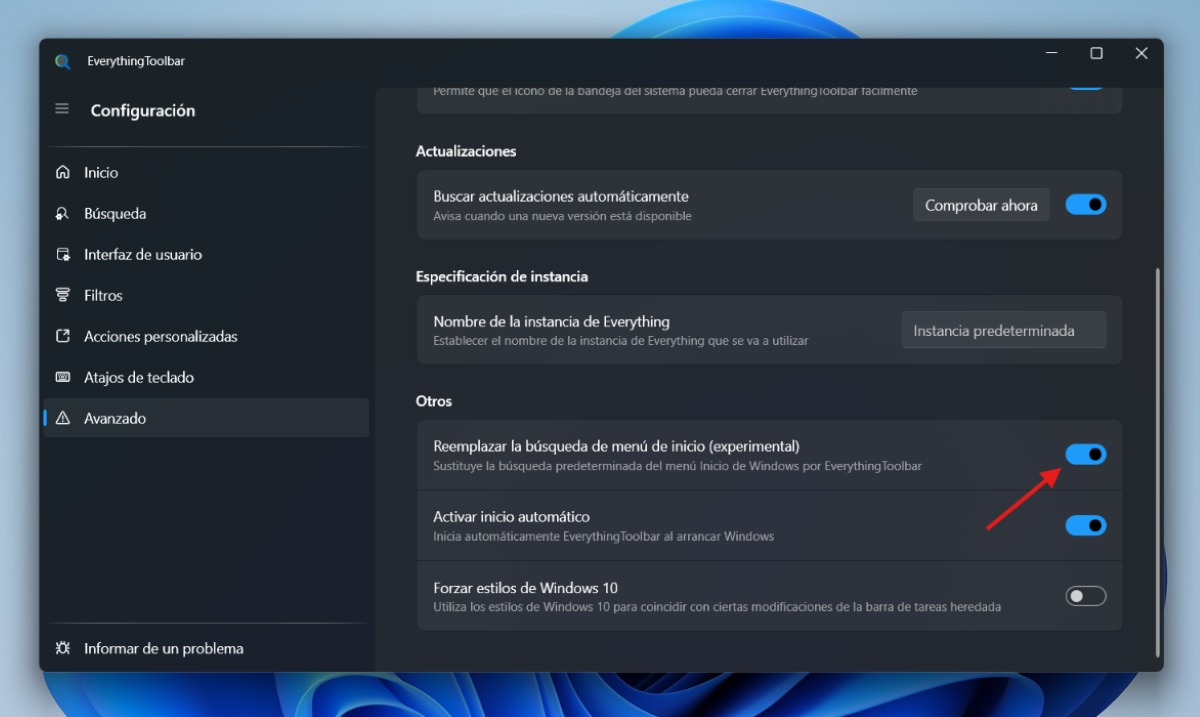Go to the Búsqueda settings
1200x717 pixels.
(x=206, y=214)
